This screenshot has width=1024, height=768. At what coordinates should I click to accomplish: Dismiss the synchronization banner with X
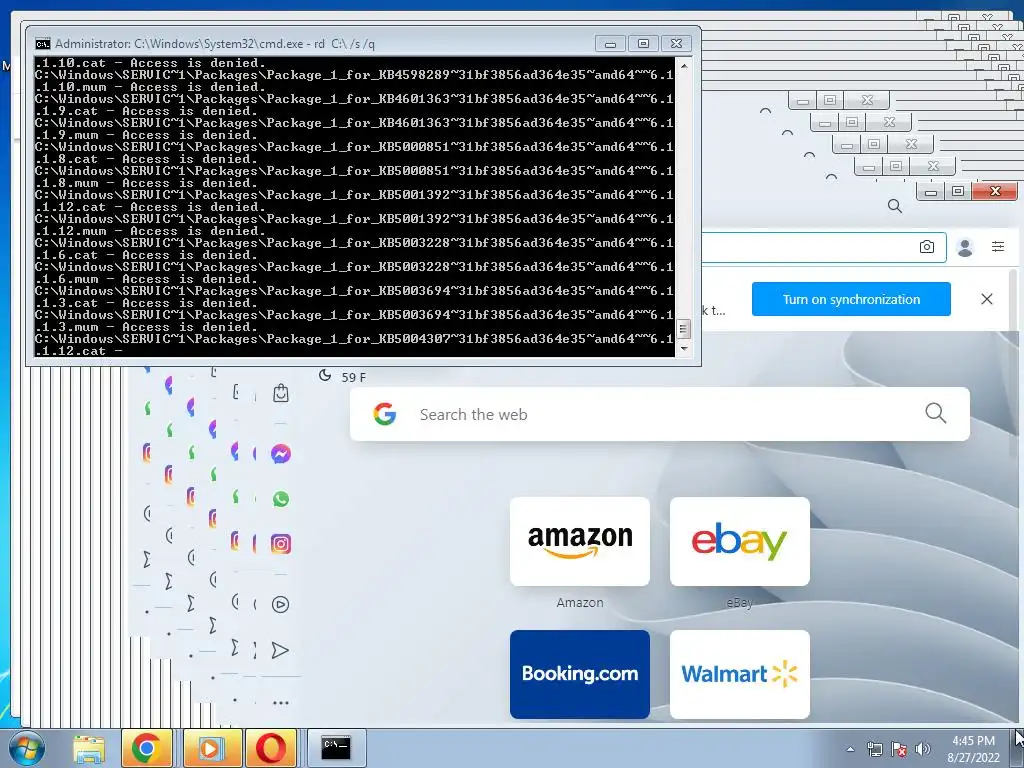tap(987, 299)
